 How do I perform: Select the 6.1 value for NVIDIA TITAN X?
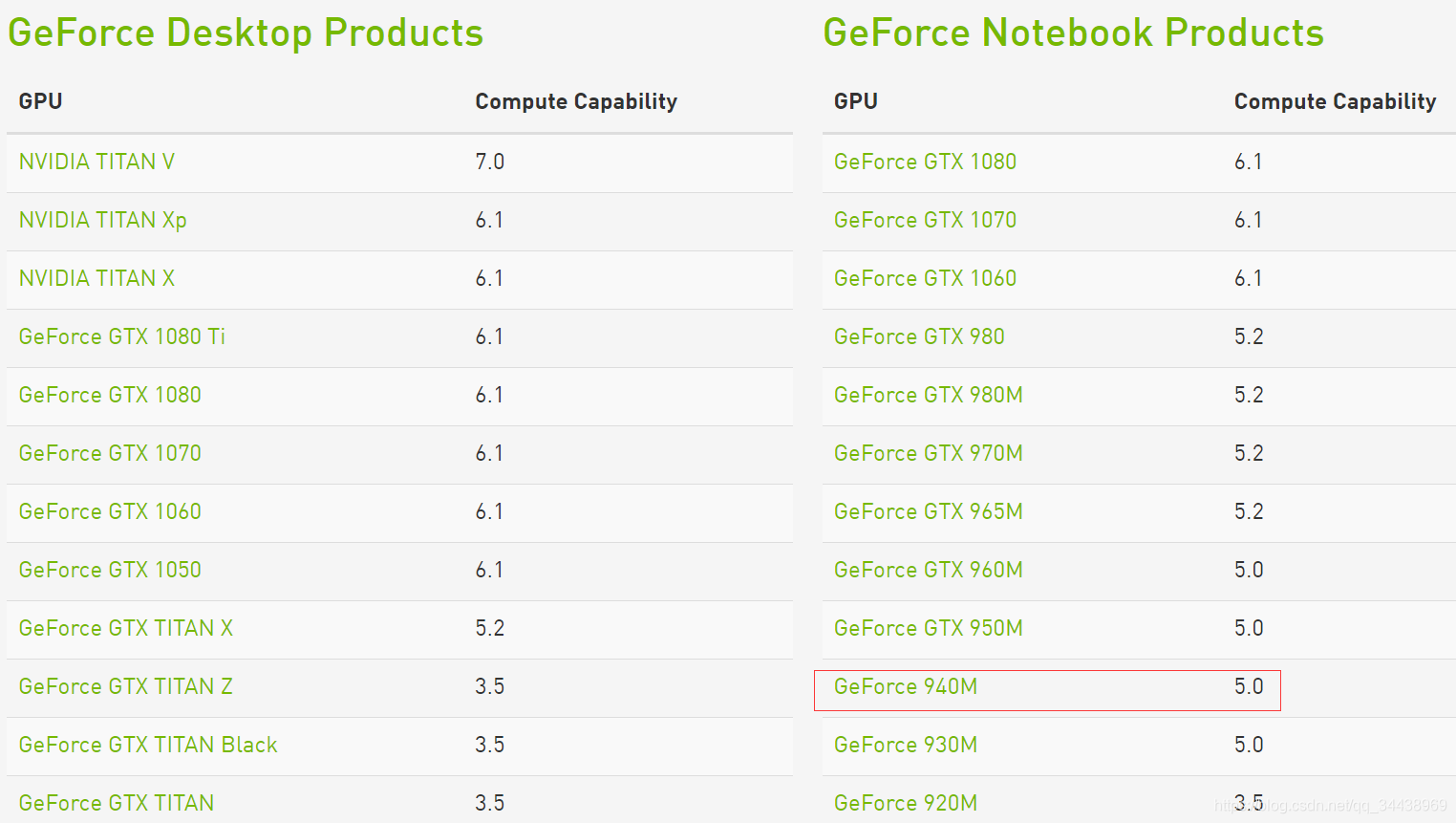click(x=489, y=278)
